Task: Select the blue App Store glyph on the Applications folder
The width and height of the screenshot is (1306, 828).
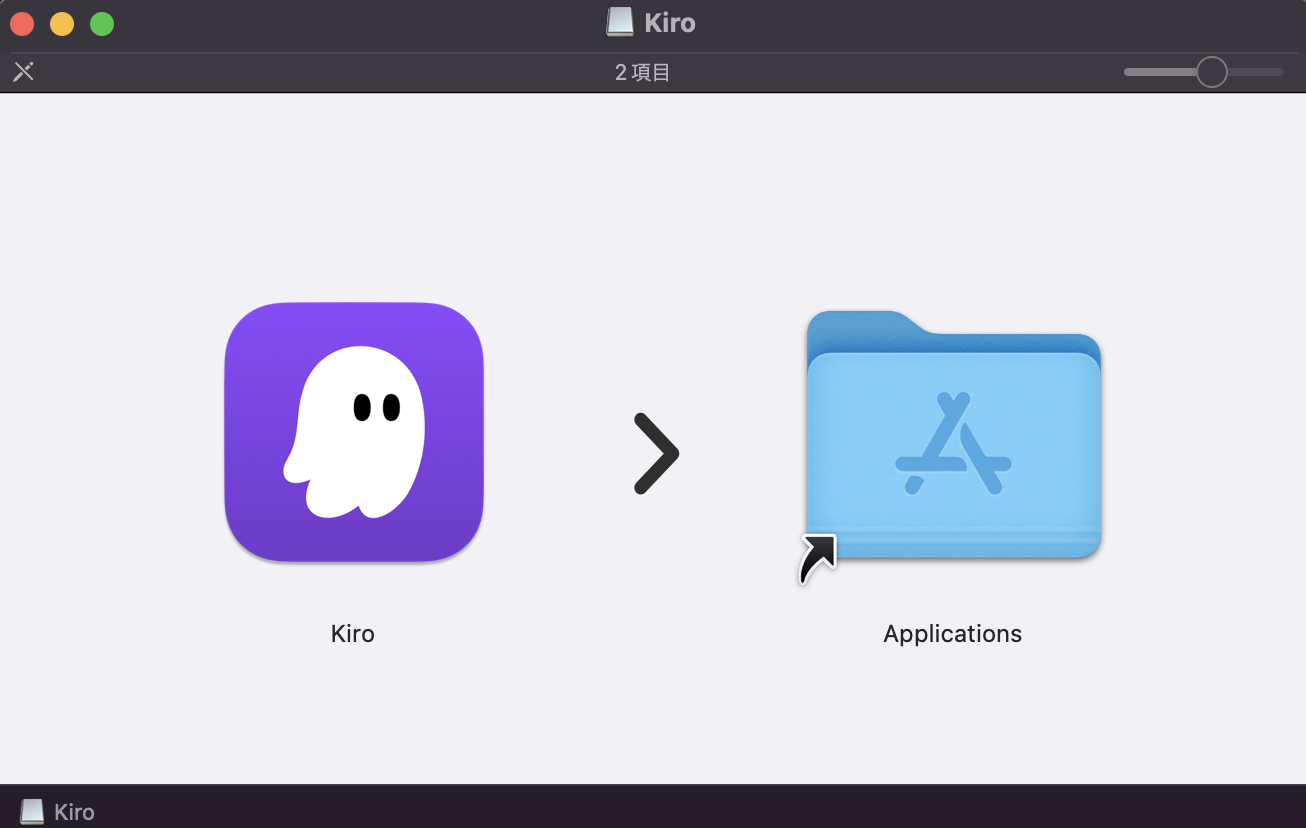Action: (x=952, y=445)
